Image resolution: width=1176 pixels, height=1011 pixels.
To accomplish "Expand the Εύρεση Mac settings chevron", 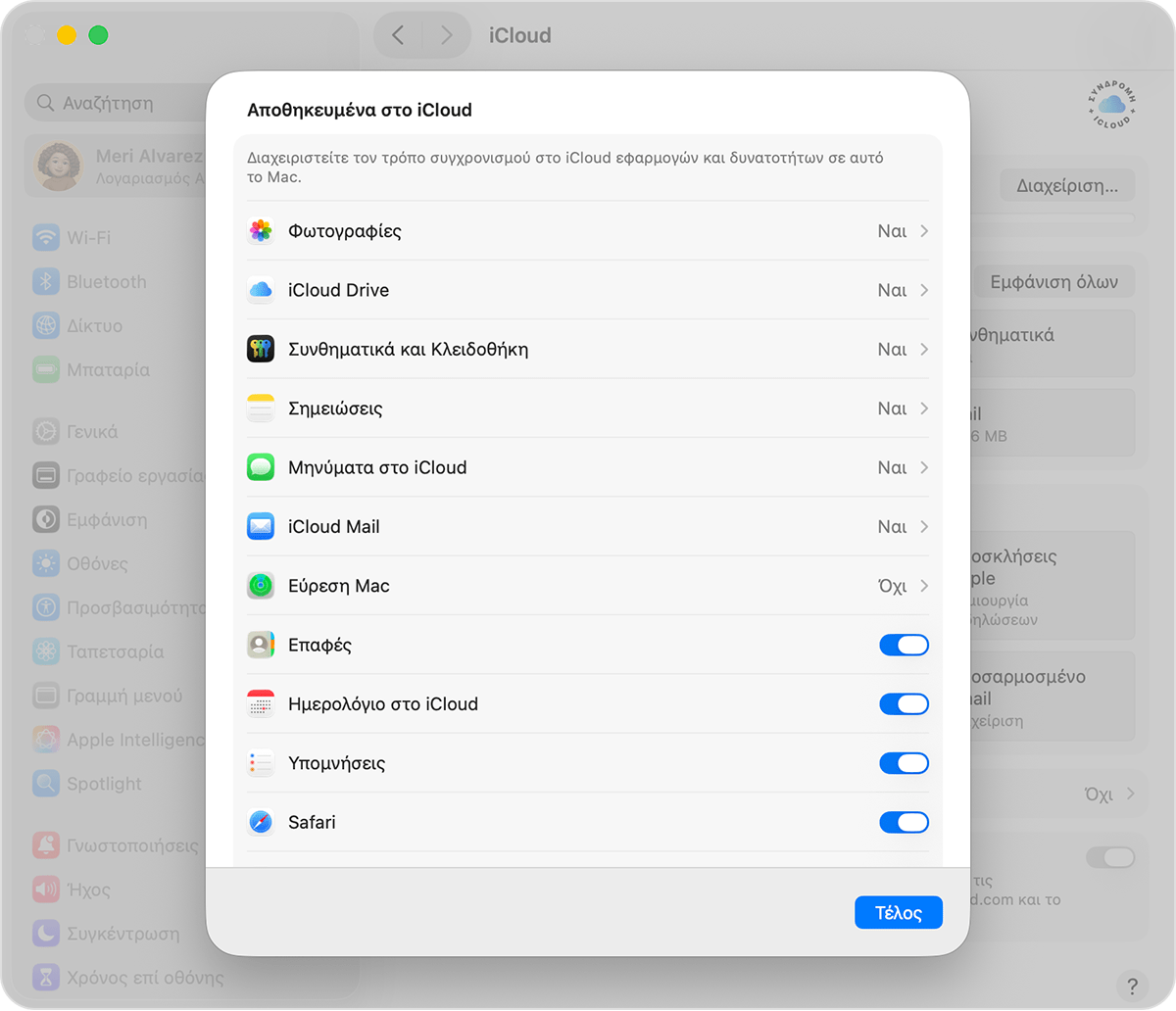I will tap(922, 585).
